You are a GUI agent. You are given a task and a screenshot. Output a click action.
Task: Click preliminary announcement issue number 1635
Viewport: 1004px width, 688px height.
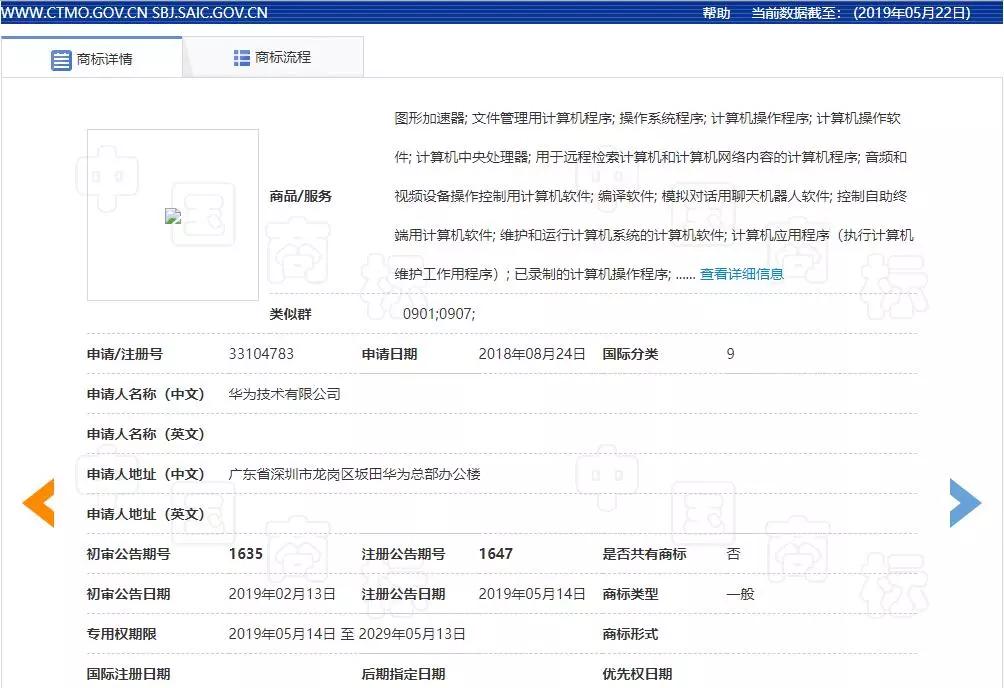point(246,553)
